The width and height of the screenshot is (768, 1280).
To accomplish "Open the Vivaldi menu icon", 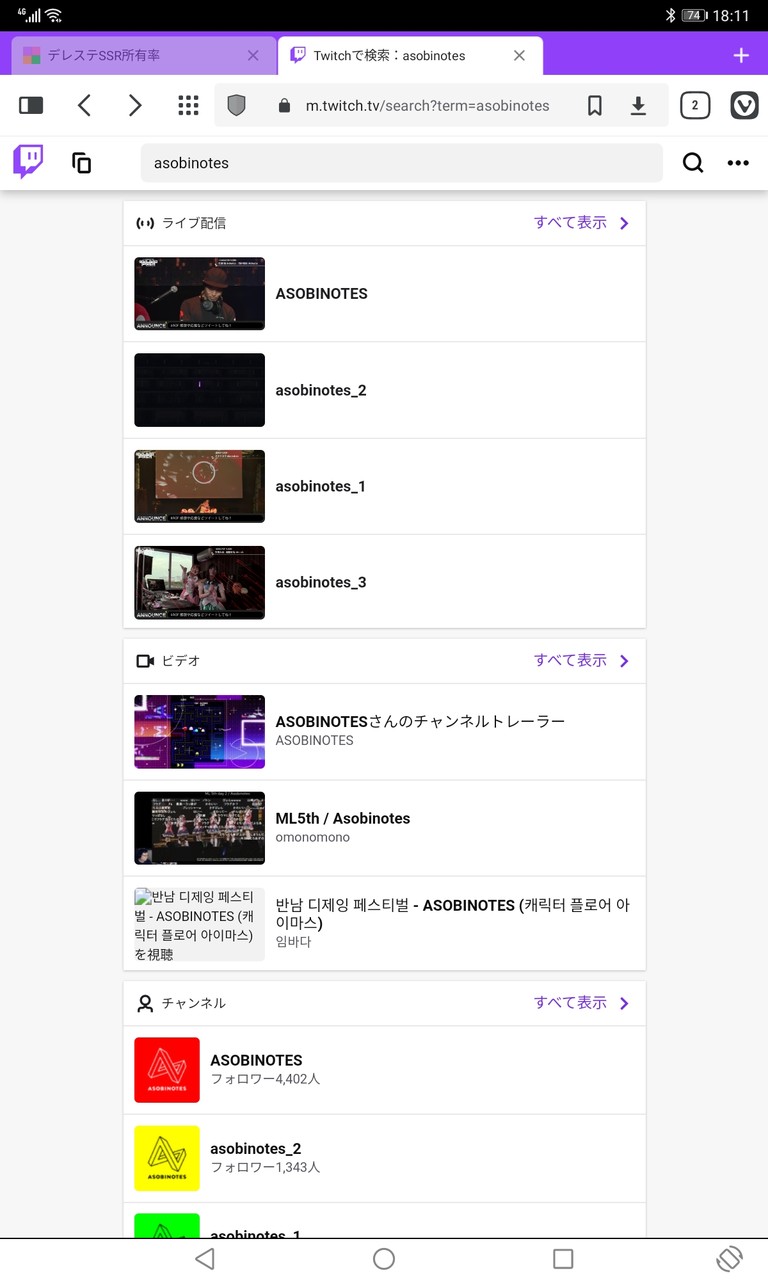I will click(744, 105).
